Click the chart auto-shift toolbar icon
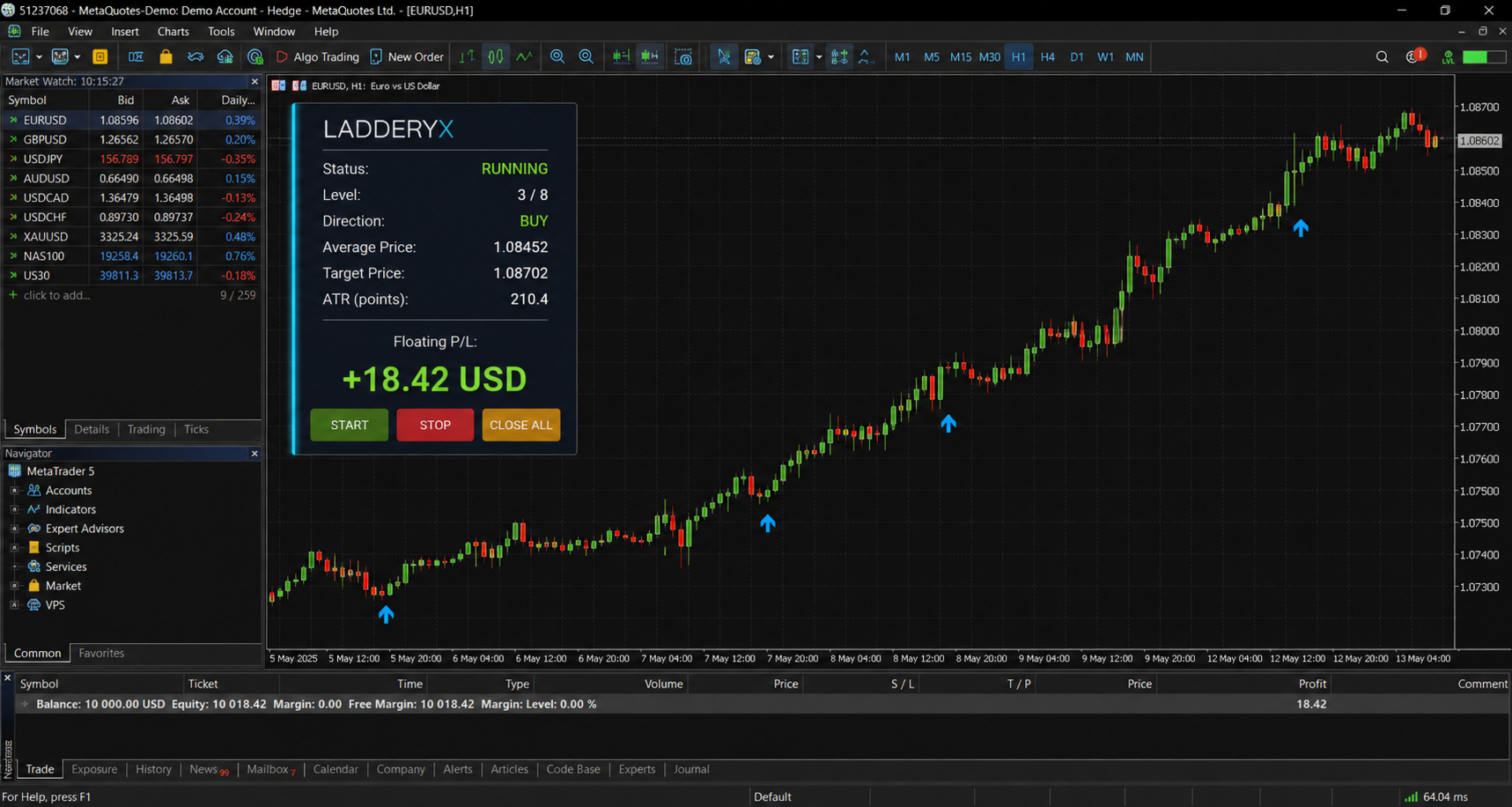1512x807 pixels. [x=650, y=56]
